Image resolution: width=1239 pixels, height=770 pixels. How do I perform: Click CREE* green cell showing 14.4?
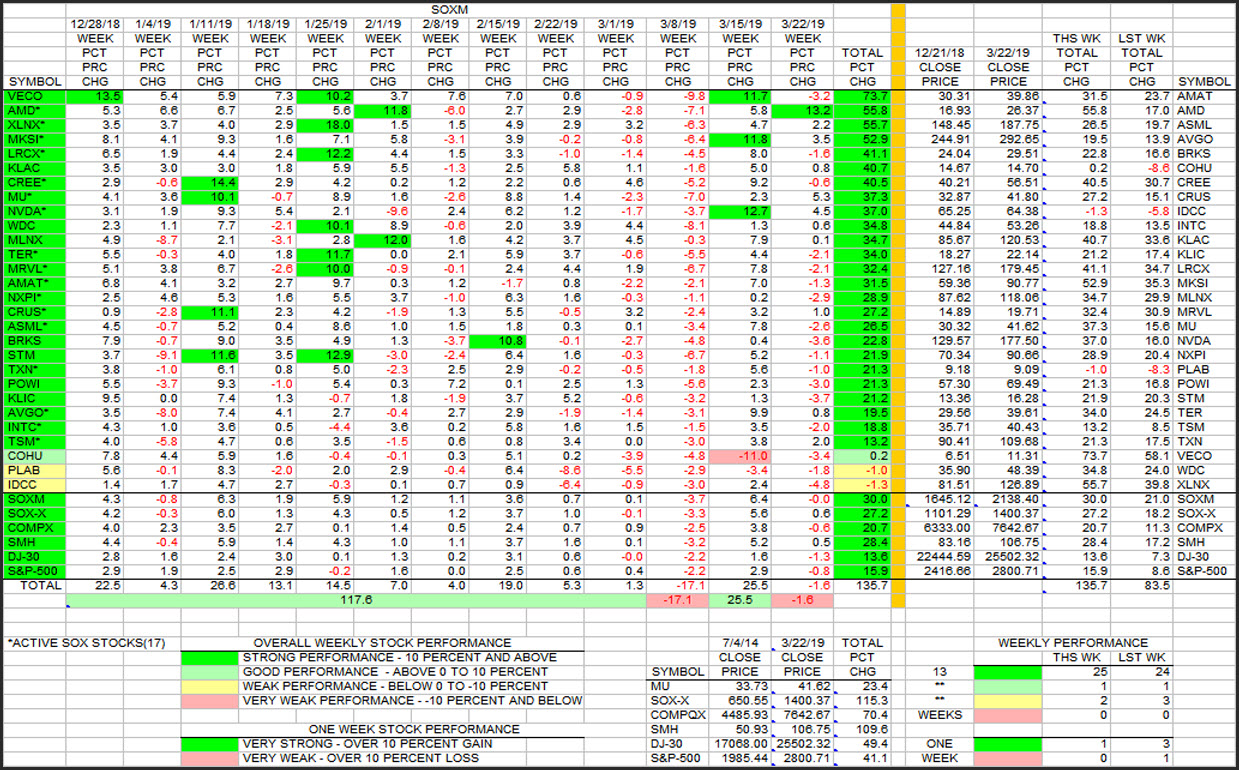tap(210, 183)
